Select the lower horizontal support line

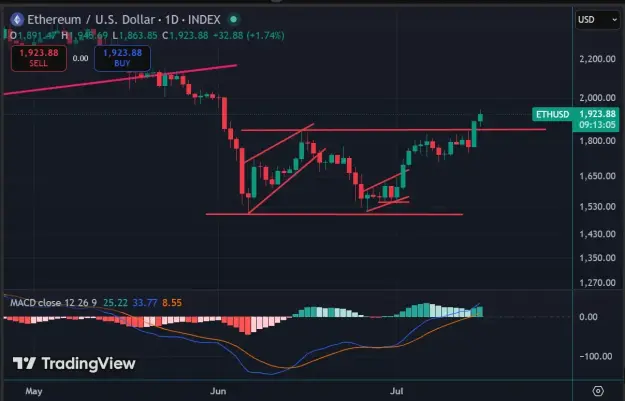(x=334, y=214)
